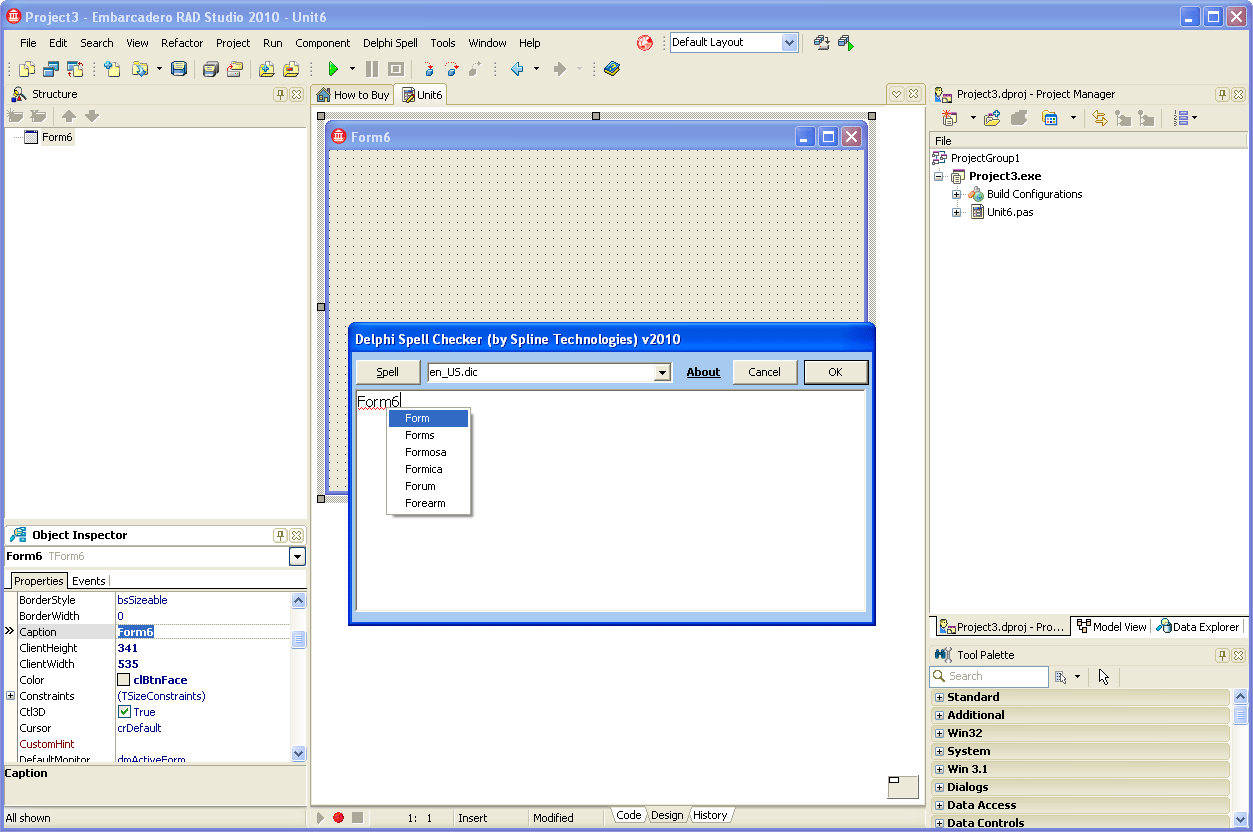Click the clBtnFace color swatch

[x=124, y=680]
